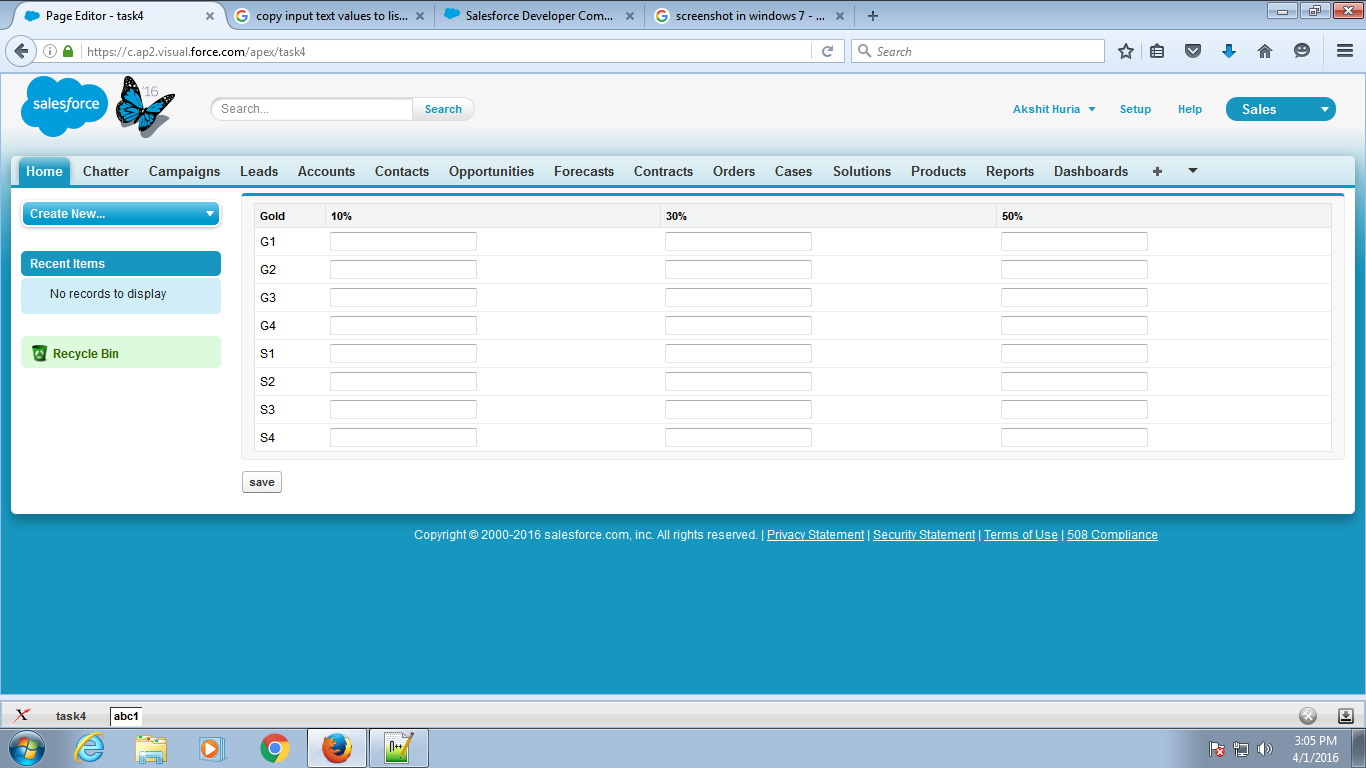The height and width of the screenshot is (768, 1366).
Task: Open the Privacy Statement link
Action: point(815,535)
